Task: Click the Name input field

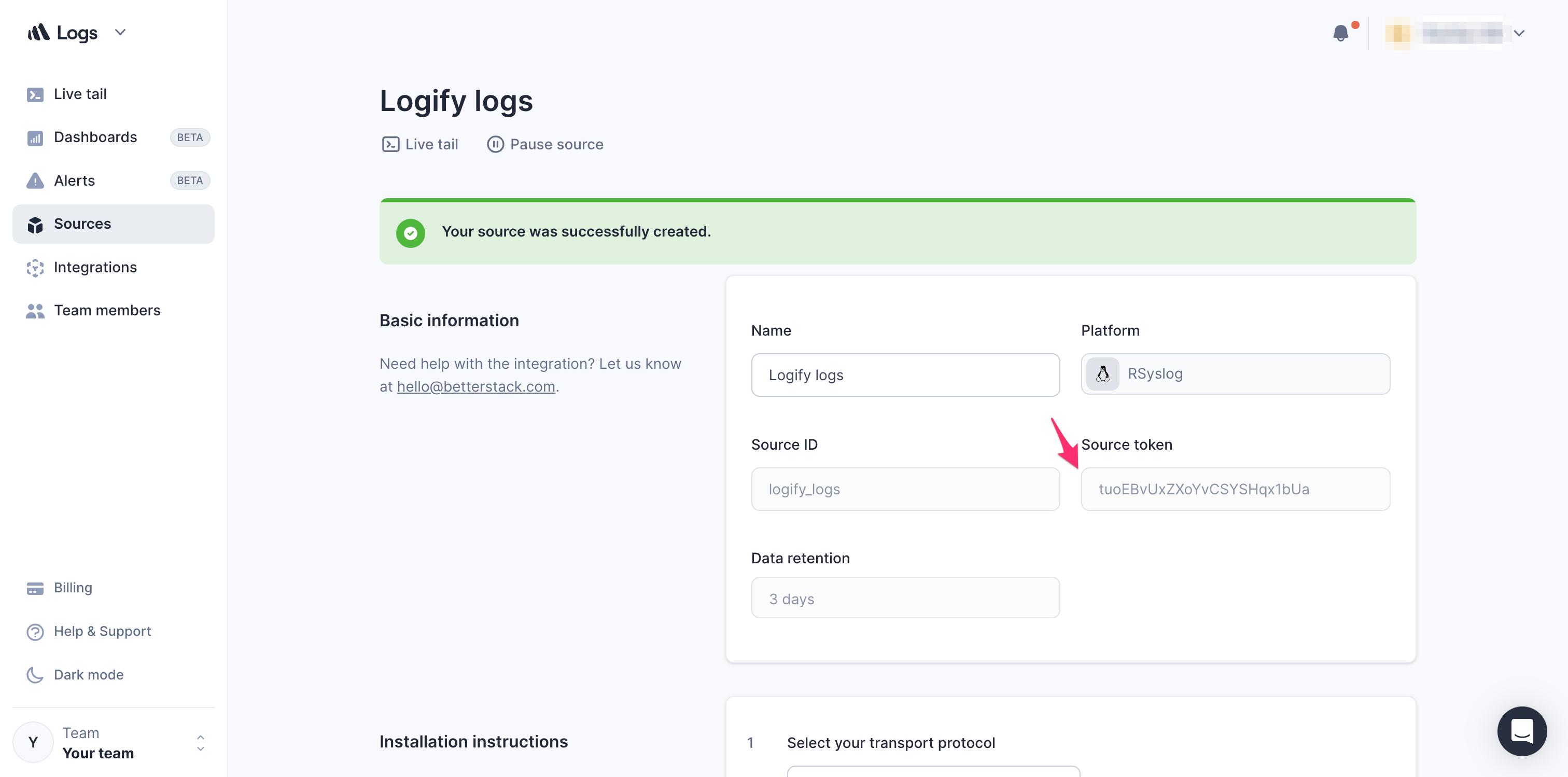Action: pos(904,375)
